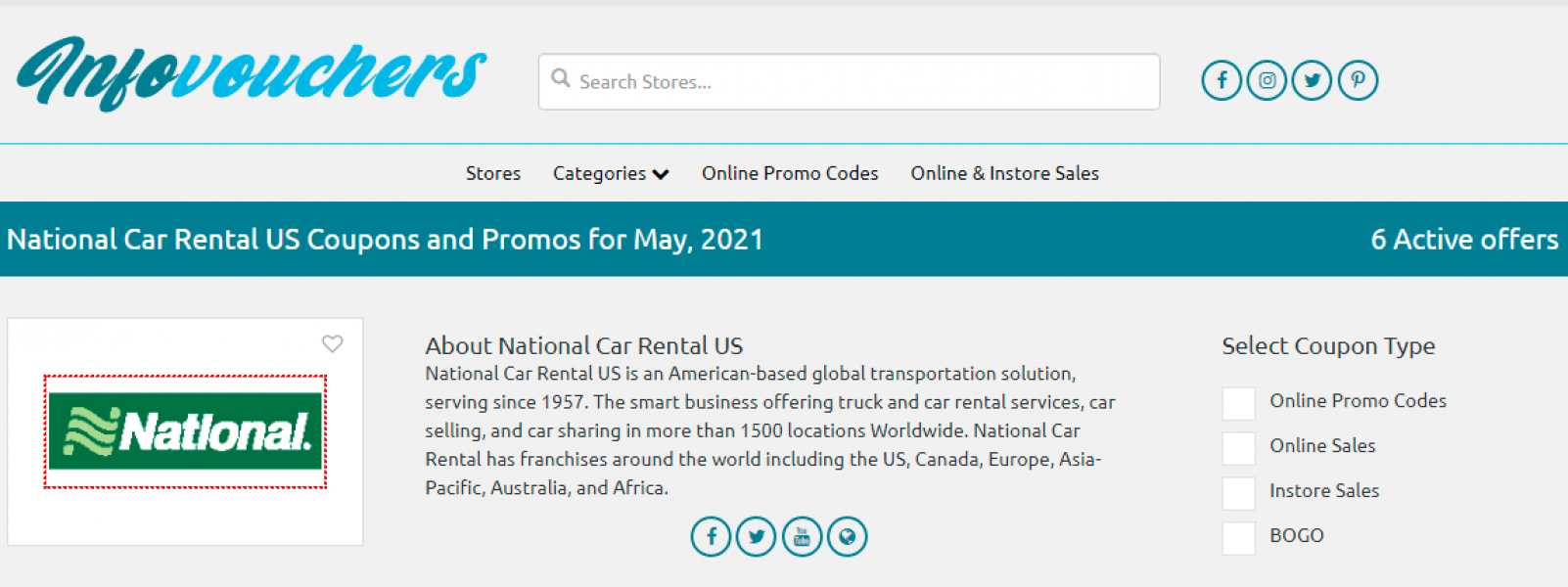Click the search magnifier icon

pyautogui.click(x=561, y=78)
